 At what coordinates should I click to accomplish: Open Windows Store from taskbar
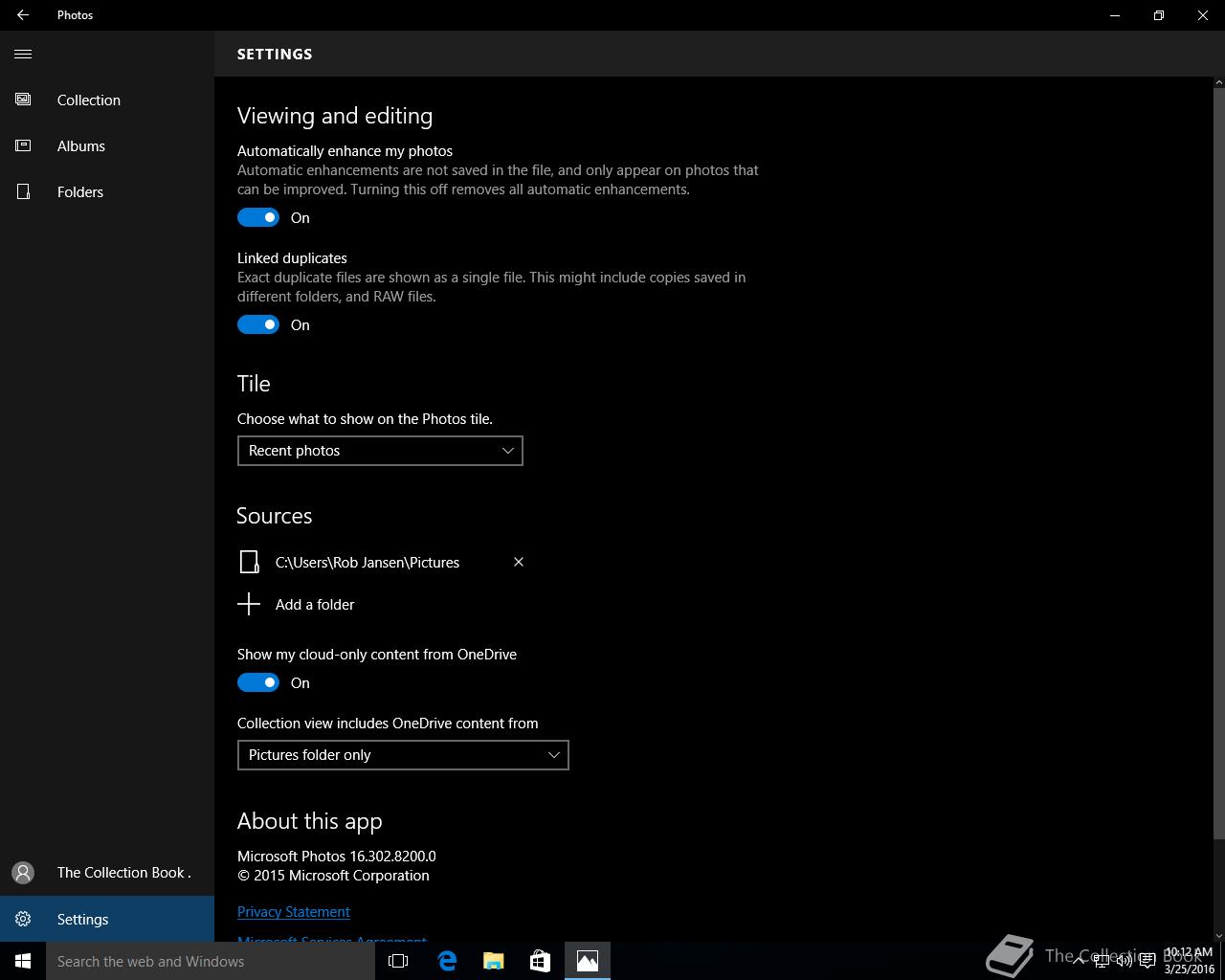pyautogui.click(x=540, y=961)
